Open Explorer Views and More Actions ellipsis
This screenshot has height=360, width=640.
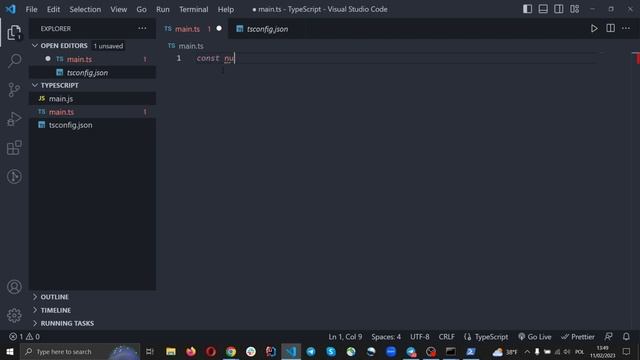pos(142,28)
